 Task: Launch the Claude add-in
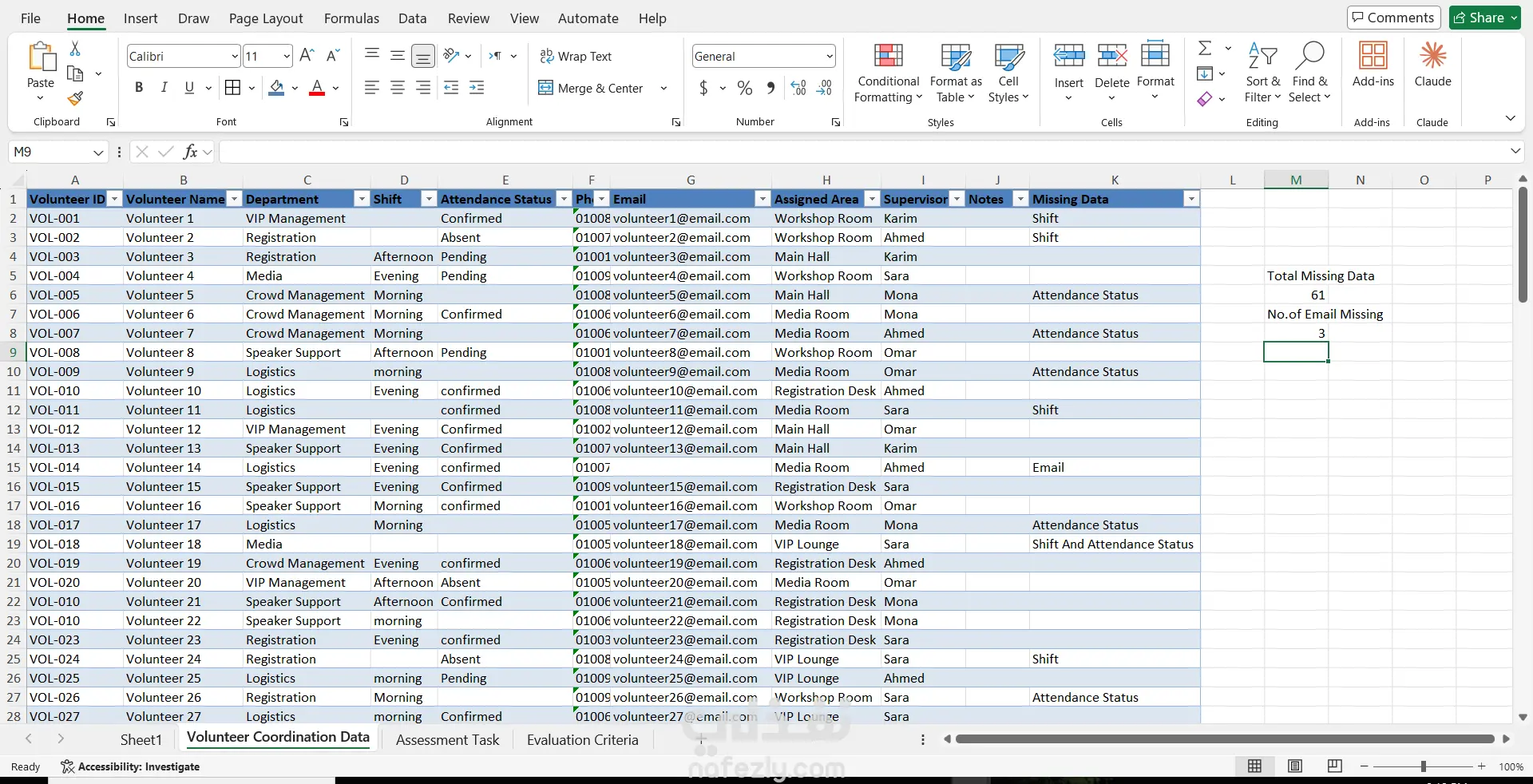pos(1433,65)
